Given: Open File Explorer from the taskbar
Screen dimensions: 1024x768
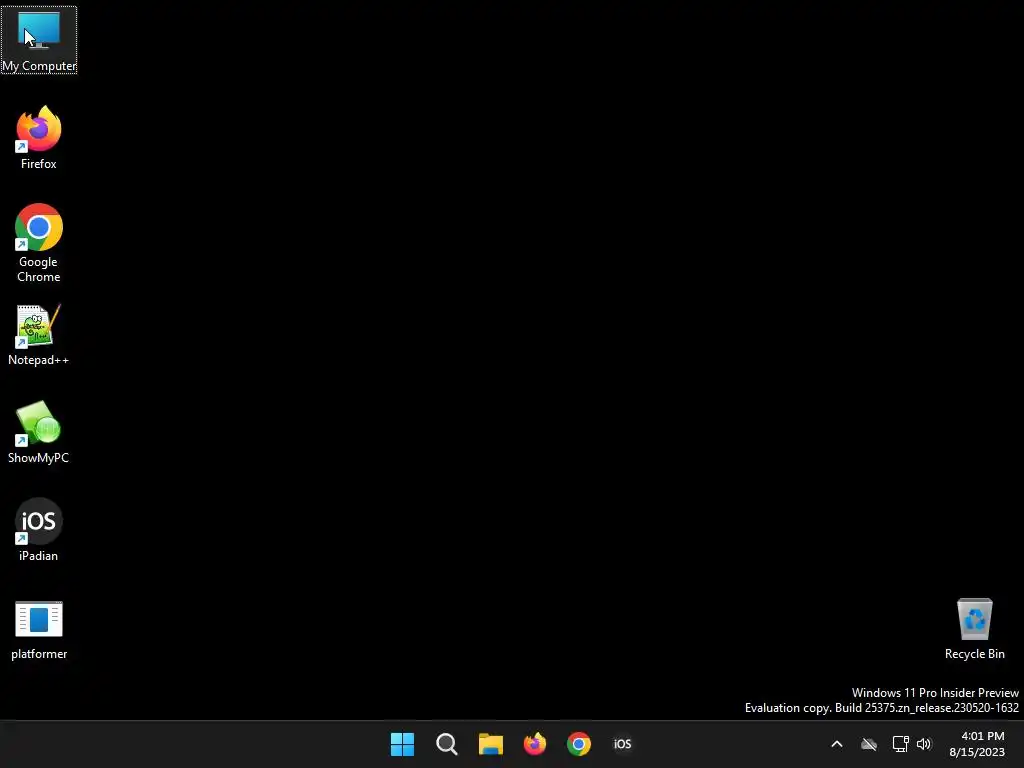Looking at the screenshot, I should pyautogui.click(x=490, y=744).
